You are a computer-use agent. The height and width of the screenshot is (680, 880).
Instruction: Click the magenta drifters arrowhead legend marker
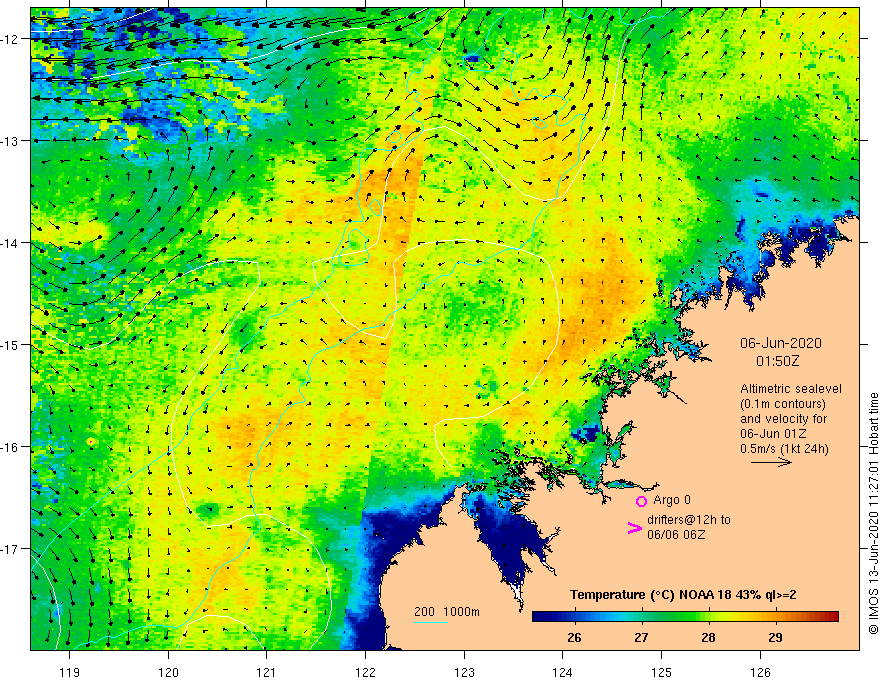(x=634, y=528)
